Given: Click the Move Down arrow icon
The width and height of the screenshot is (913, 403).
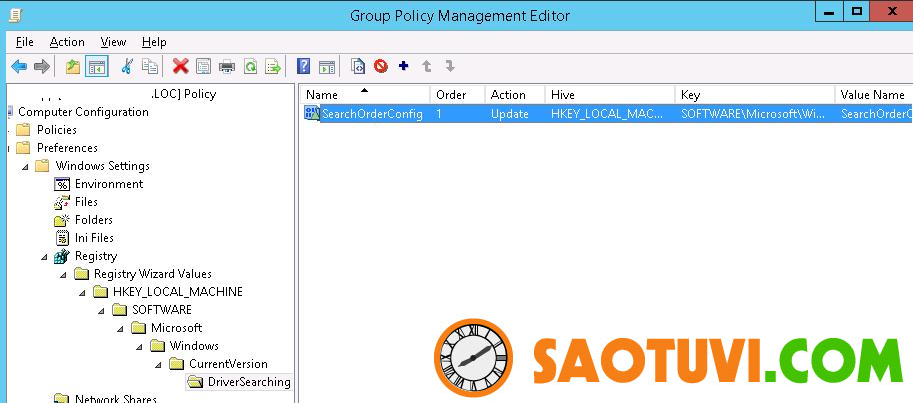Looking at the screenshot, I should pyautogui.click(x=450, y=66).
